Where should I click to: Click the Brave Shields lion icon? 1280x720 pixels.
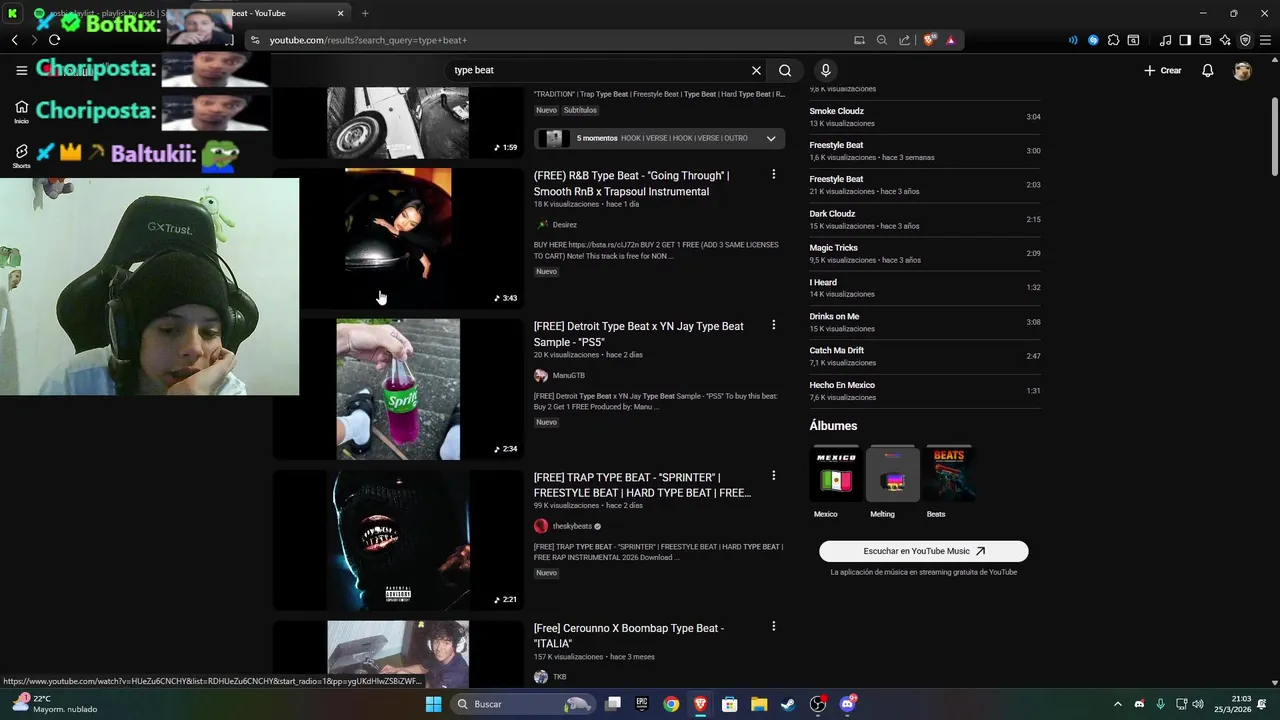[x=930, y=40]
